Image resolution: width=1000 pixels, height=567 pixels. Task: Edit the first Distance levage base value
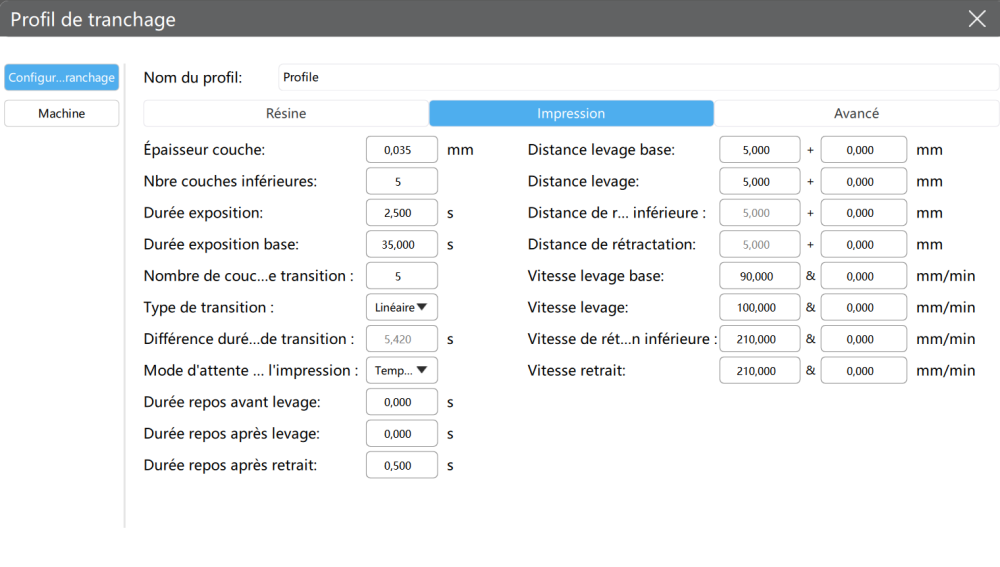[x=759, y=150]
